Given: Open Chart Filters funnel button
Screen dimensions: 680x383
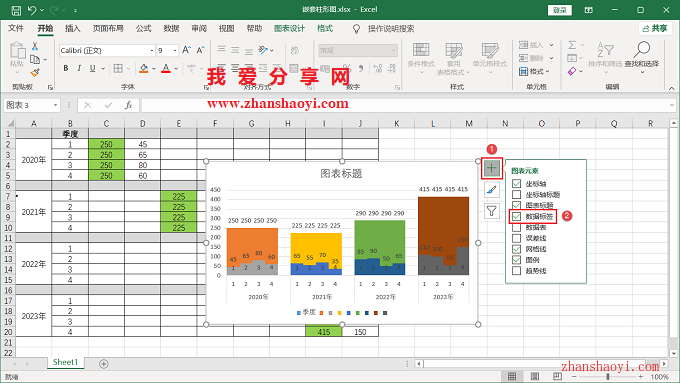Looking at the screenshot, I should click(491, 211).
